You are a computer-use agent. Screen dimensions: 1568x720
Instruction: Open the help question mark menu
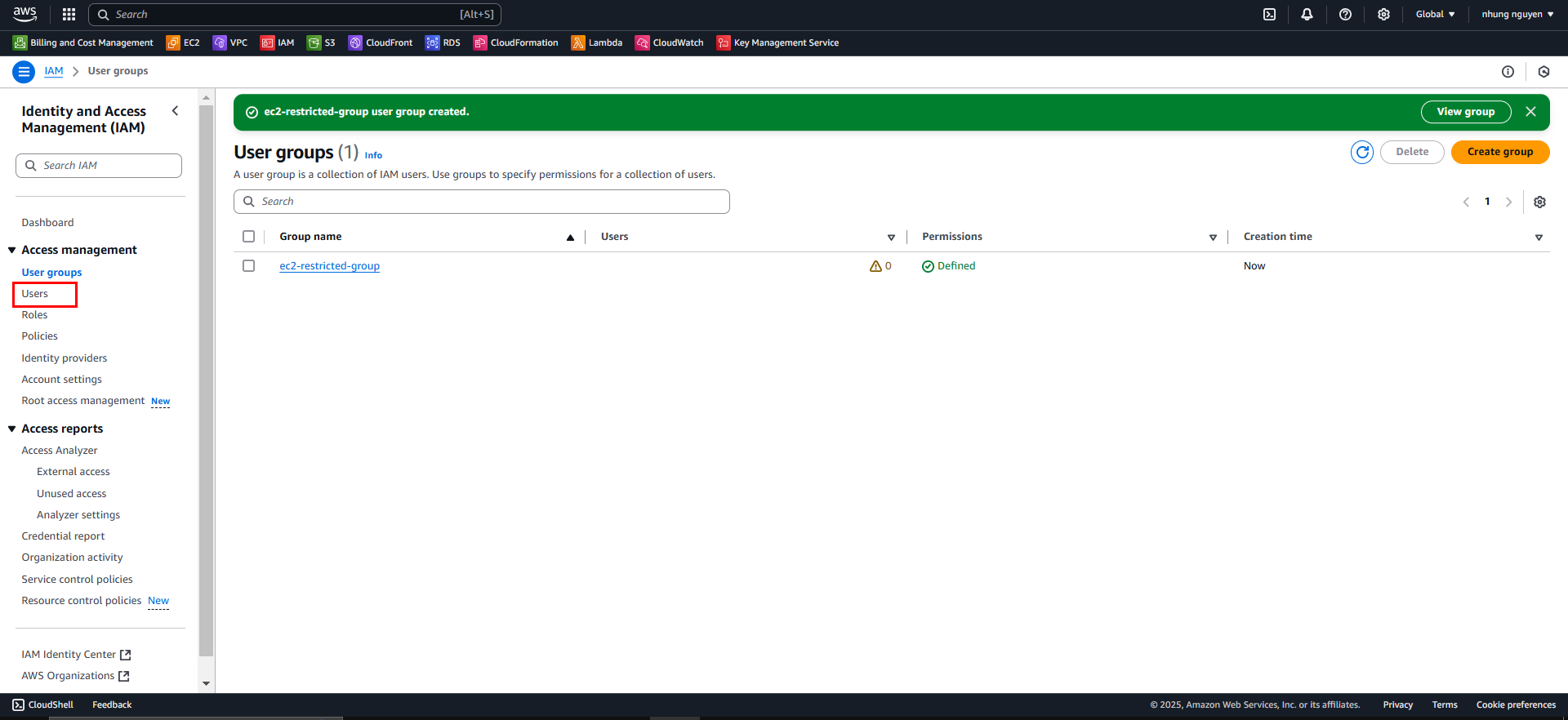(x=1345, y=14)
